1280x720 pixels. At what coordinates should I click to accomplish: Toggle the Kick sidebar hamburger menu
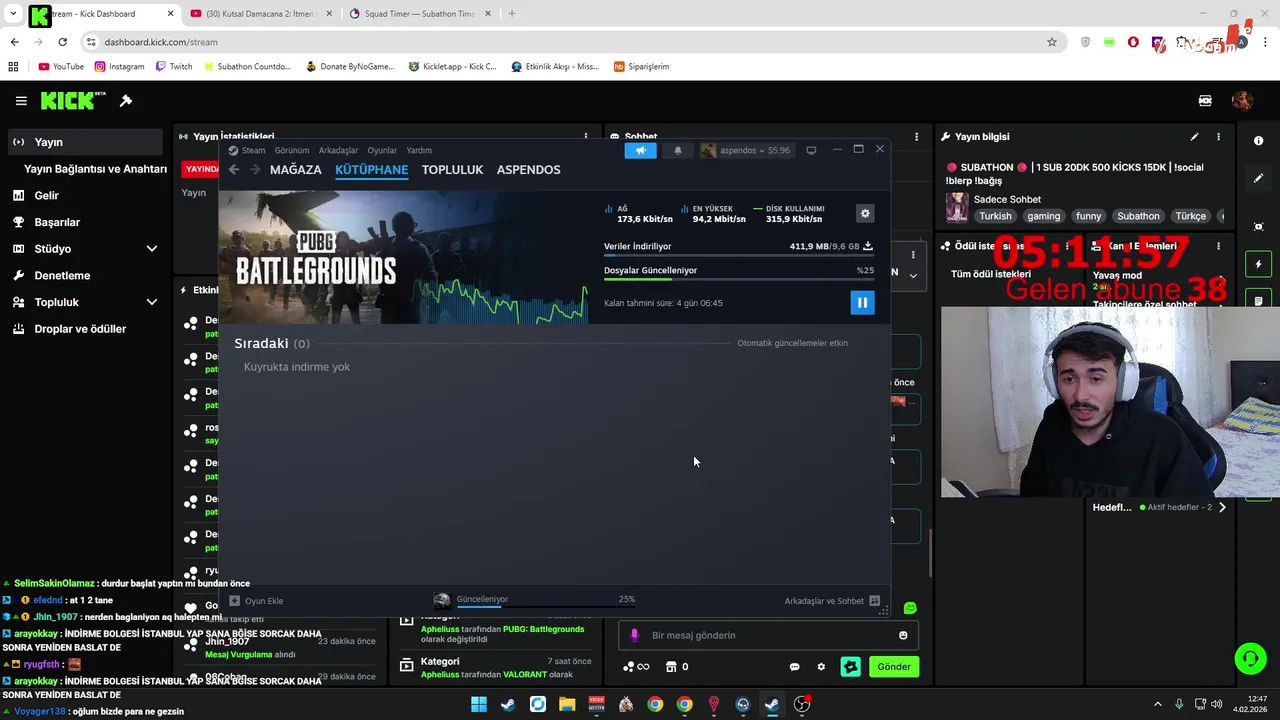pos(21,101)
